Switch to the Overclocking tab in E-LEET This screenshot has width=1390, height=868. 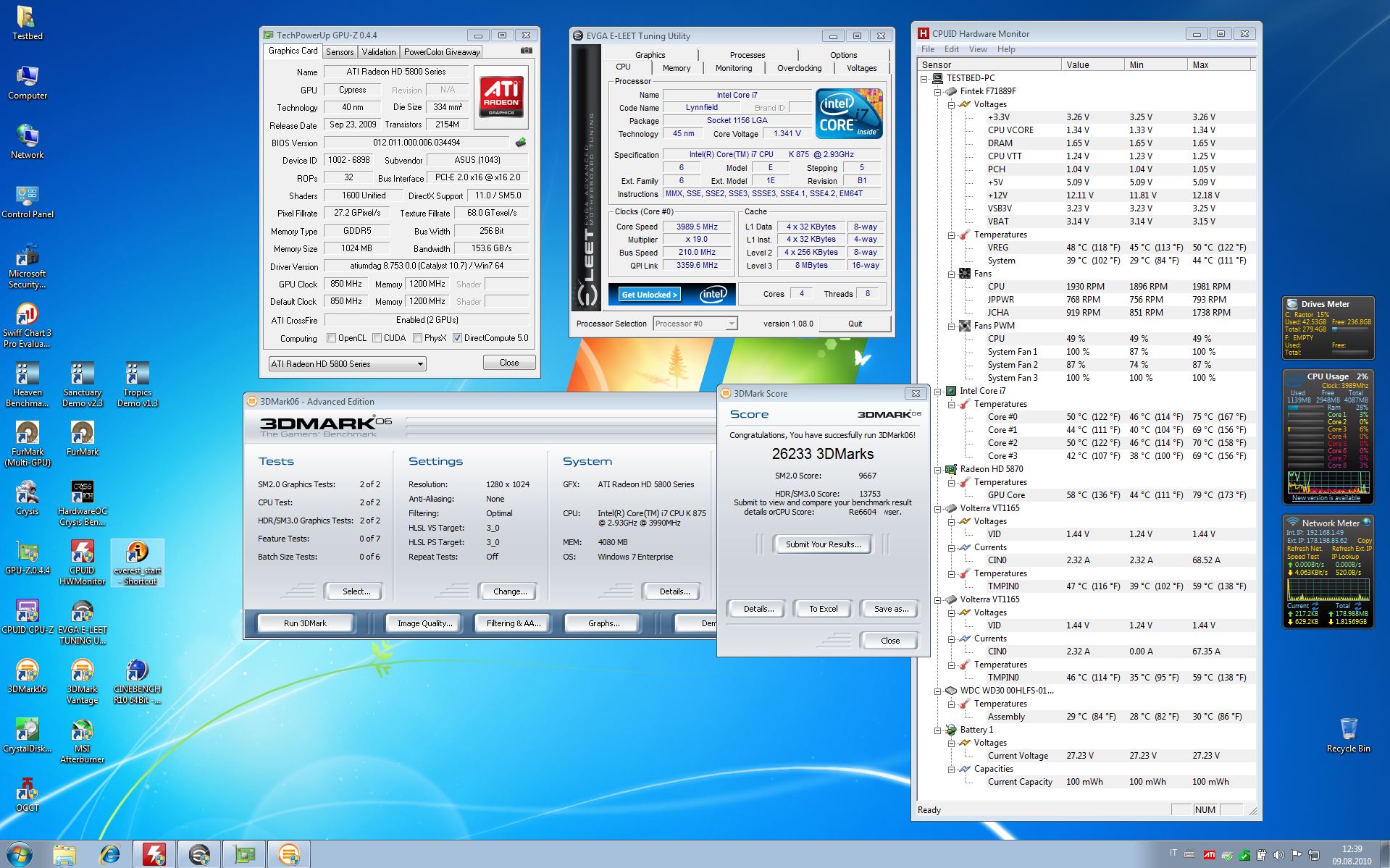(x=799, y=68)
